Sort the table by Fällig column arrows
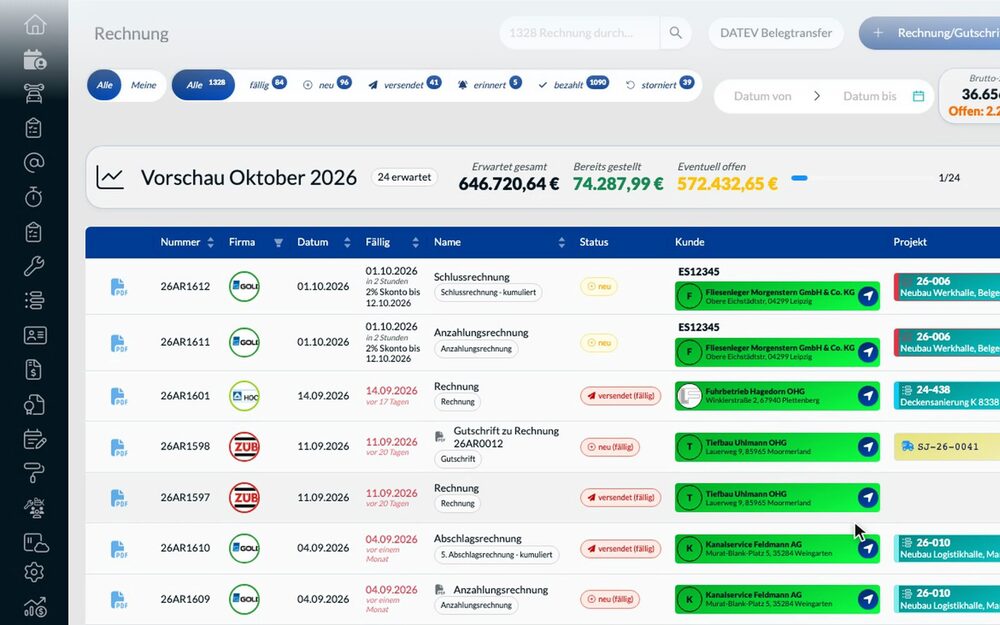 [415, 242]
